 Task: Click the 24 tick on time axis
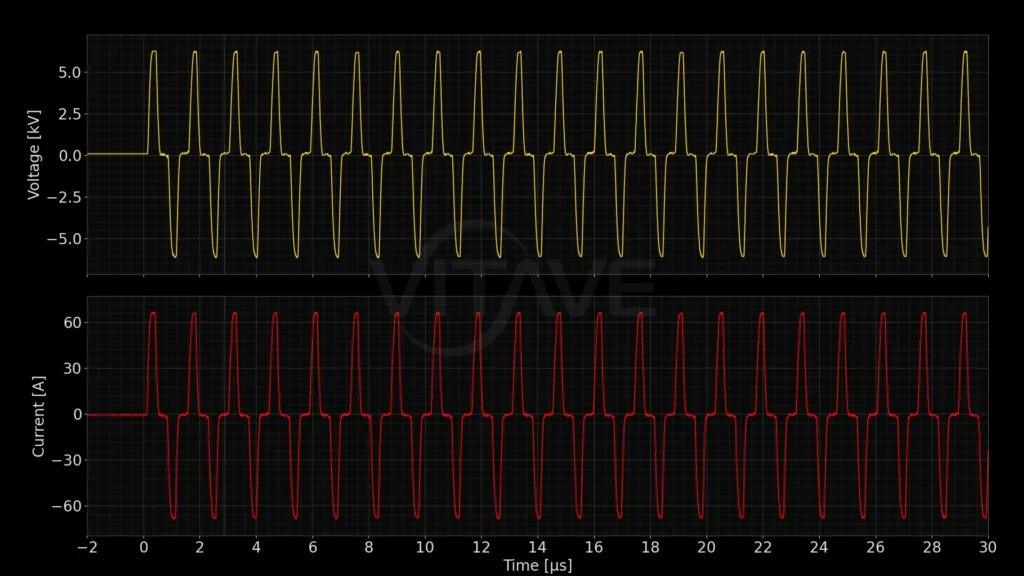[x=819, y=547]
